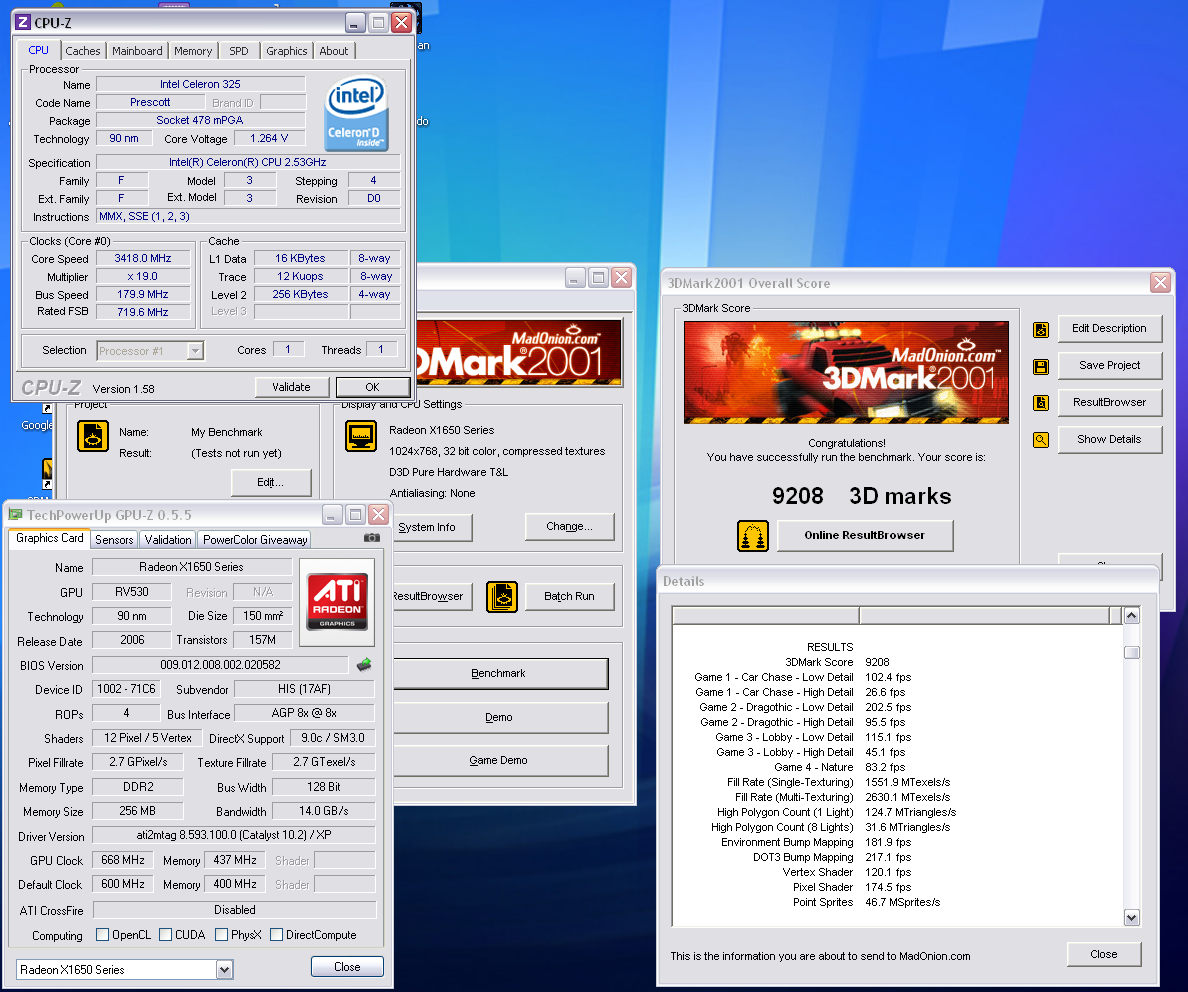Click the Project icon in 3DMark2001
1188x992 pixels.
(93, 436)
